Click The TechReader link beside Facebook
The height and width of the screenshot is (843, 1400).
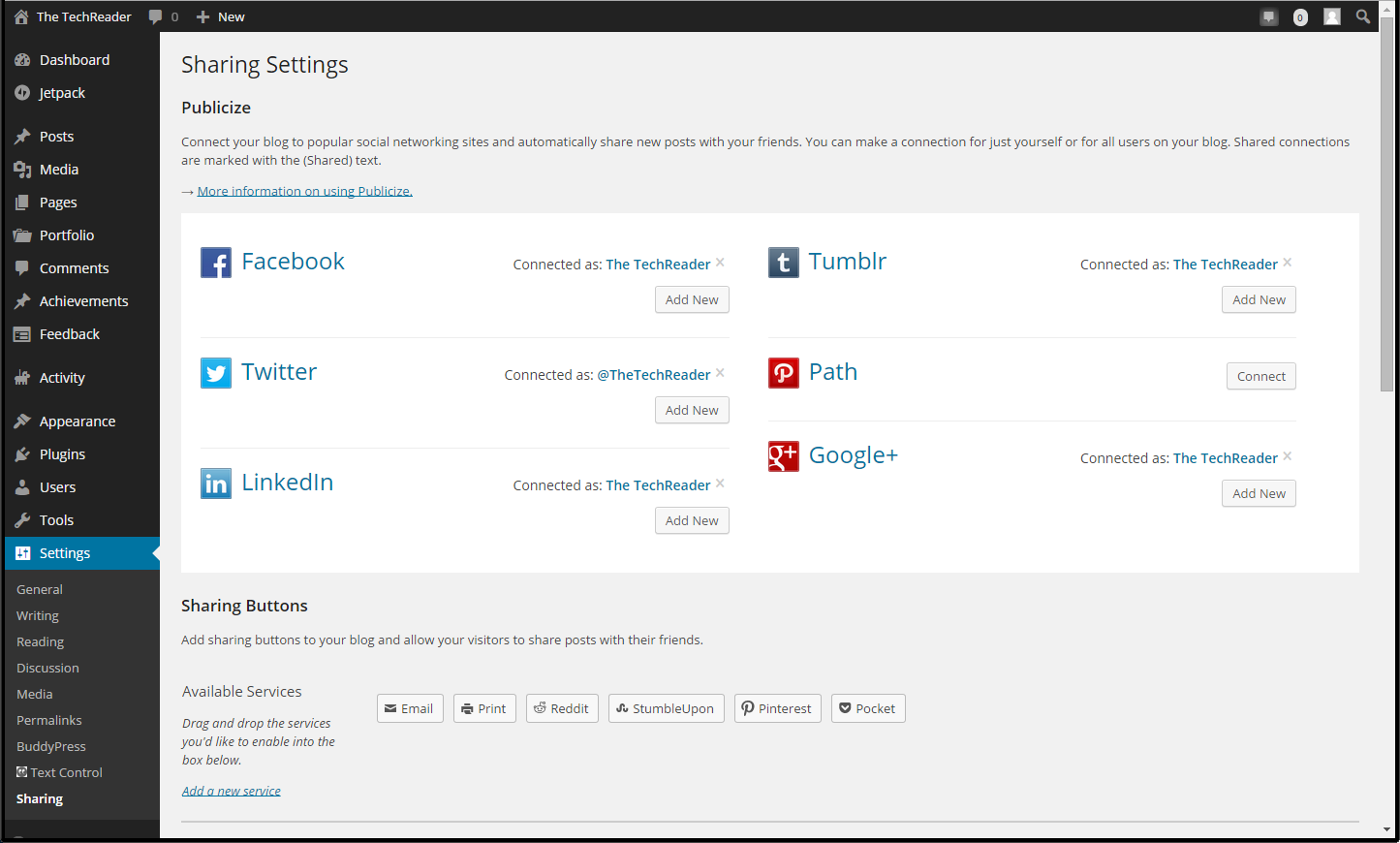click(659, 265)
